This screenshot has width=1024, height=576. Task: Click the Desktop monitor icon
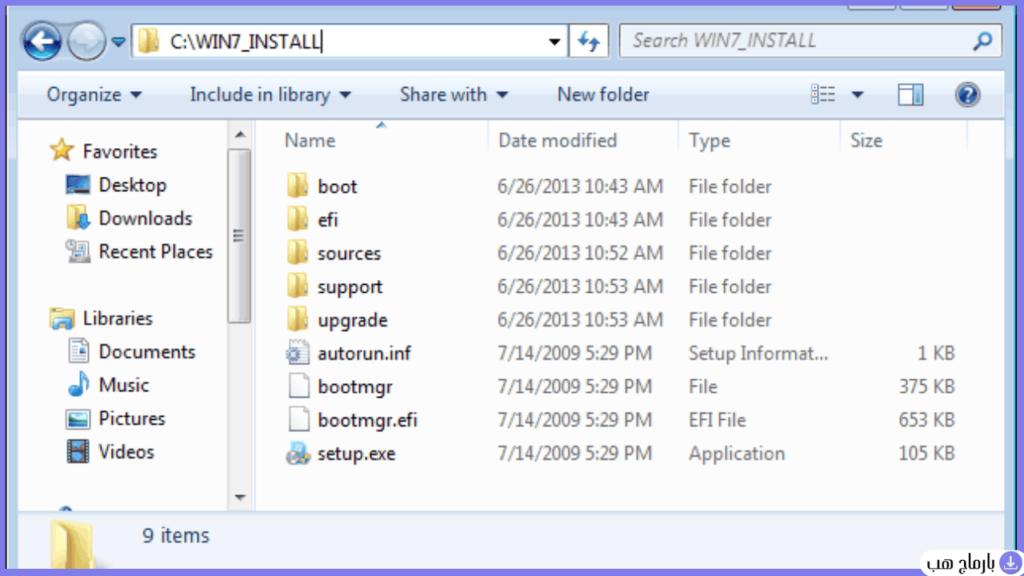coord(78,185)
